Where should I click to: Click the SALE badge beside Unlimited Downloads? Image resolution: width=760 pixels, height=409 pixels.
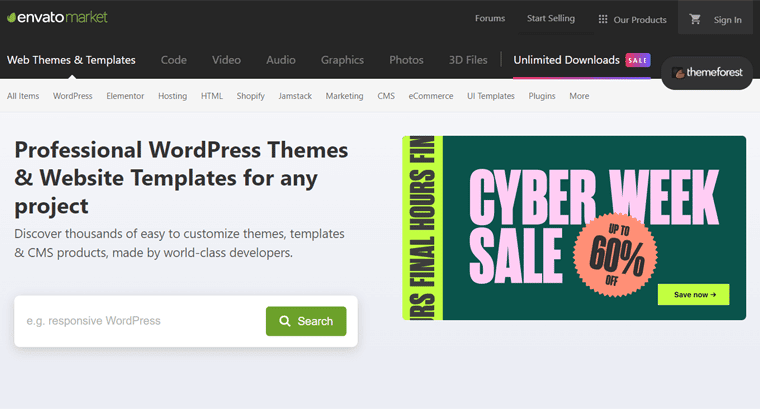coord(638,60)
